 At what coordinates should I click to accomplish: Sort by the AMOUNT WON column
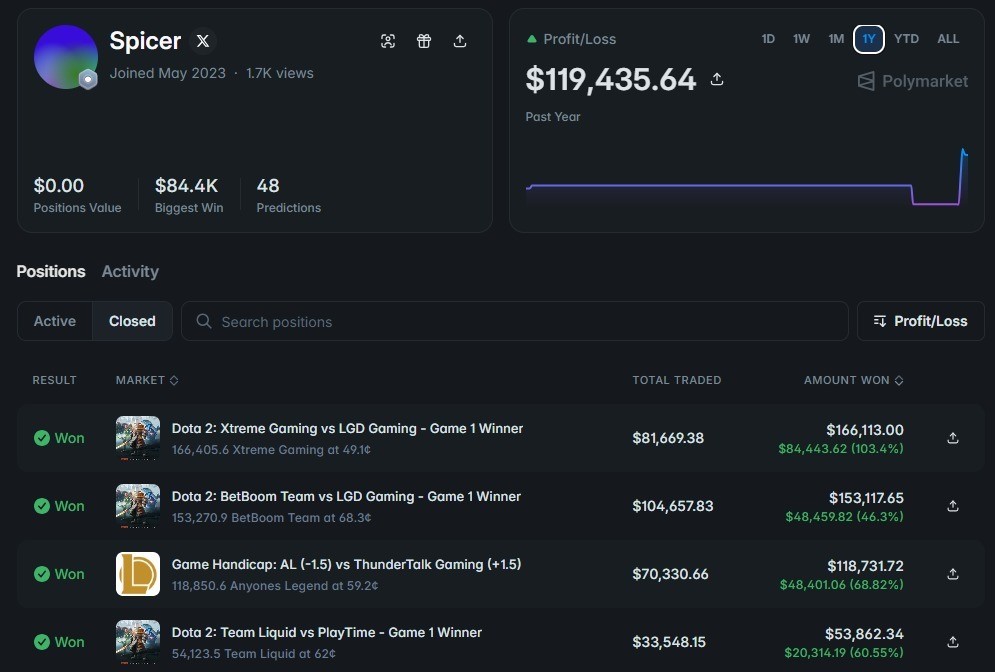tap(853, 380)
